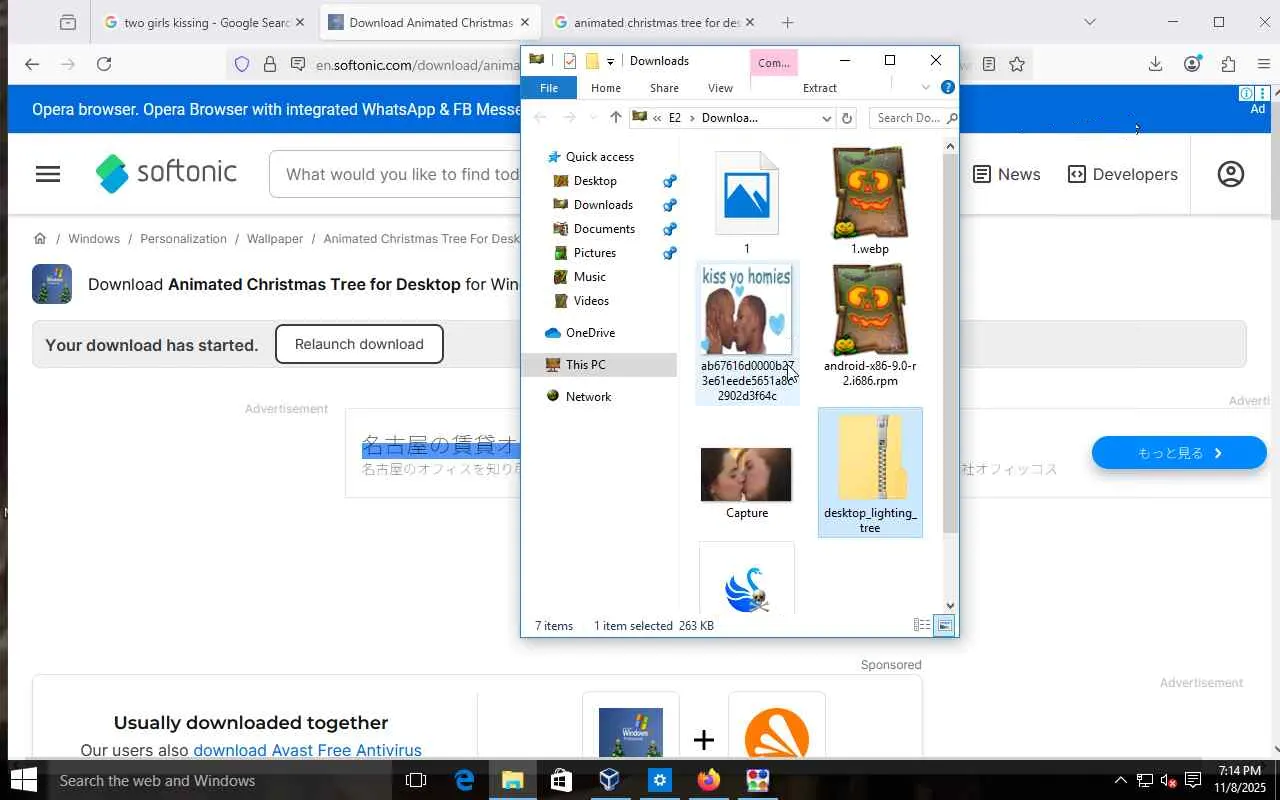Open the Firefox account icon
Screen dimensions: 1280x800
click(1192, 64)
